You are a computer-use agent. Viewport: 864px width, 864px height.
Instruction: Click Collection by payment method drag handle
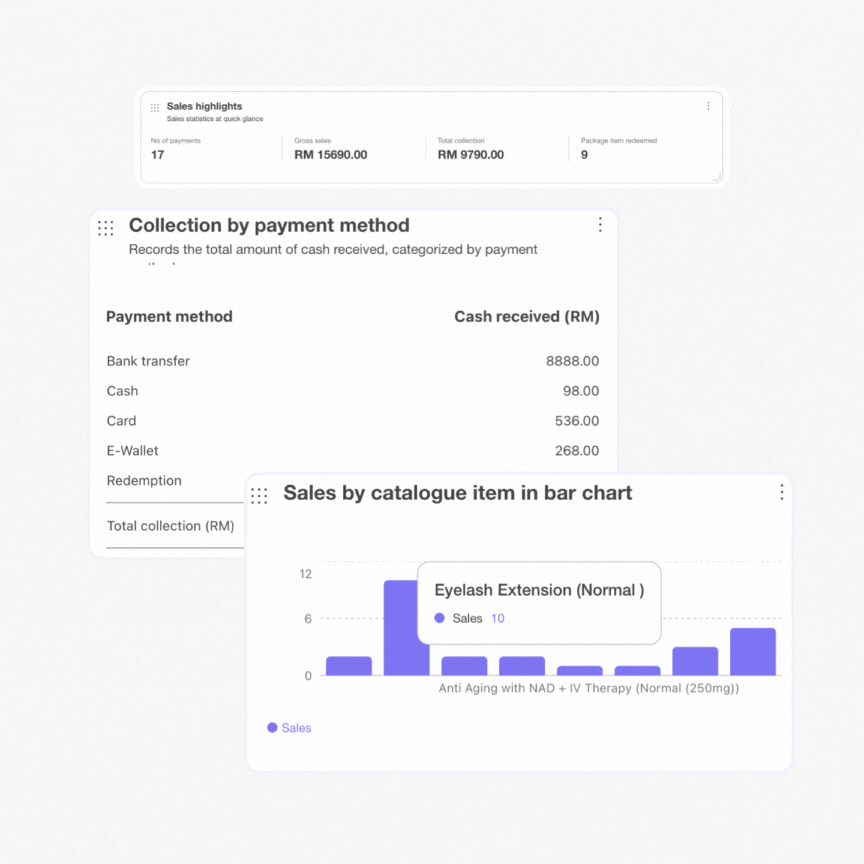tap(106, 228)
